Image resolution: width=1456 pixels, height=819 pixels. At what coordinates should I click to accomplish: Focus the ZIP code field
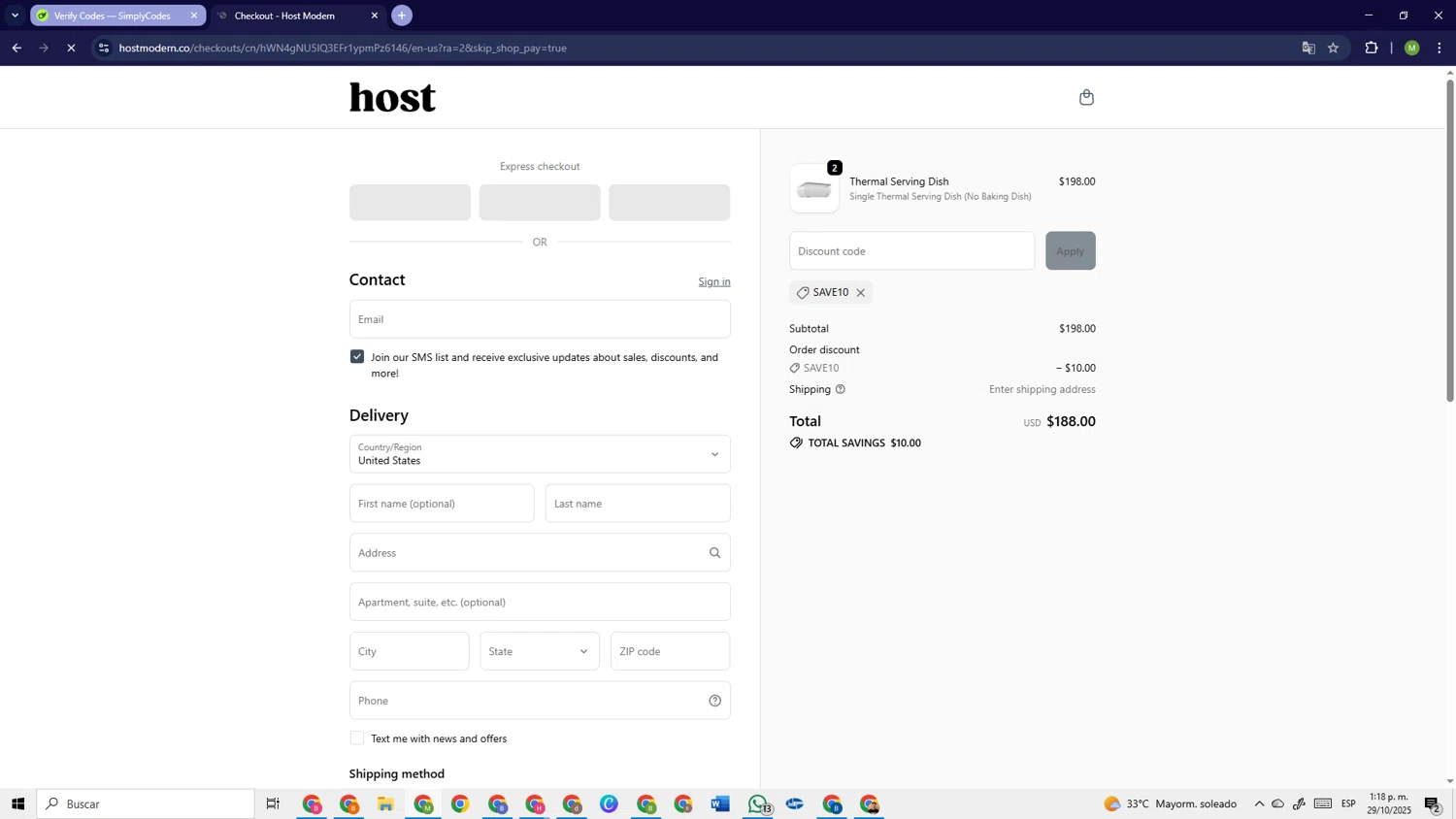[670, 651]
